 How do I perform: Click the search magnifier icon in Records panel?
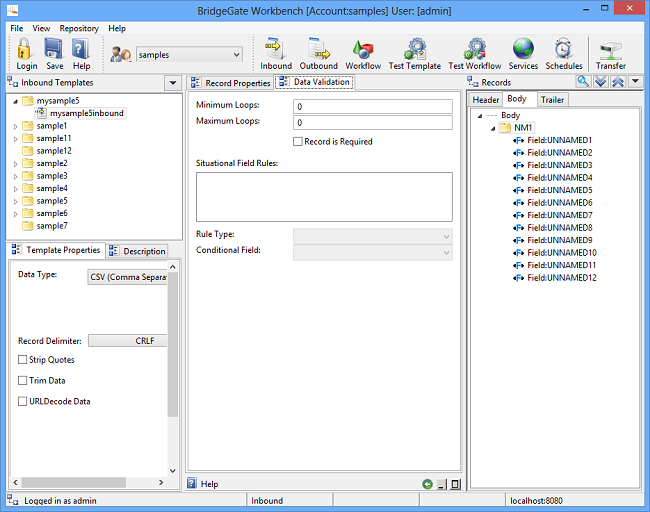pos(583,82)
